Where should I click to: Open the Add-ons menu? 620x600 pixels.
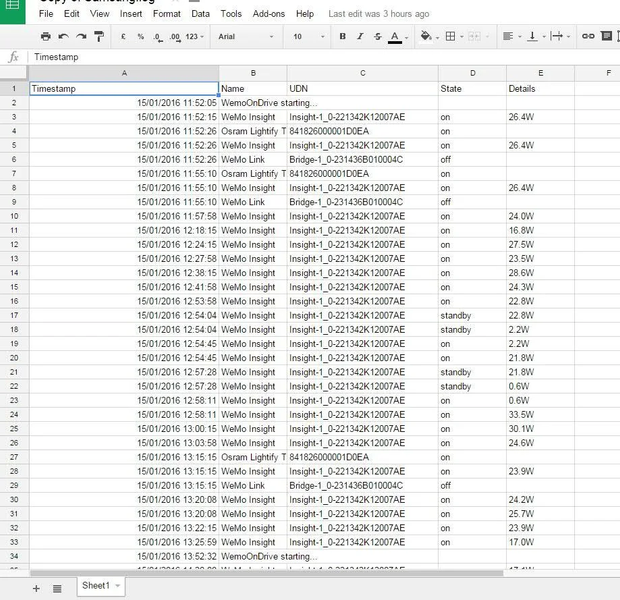(x=268, y=14)
